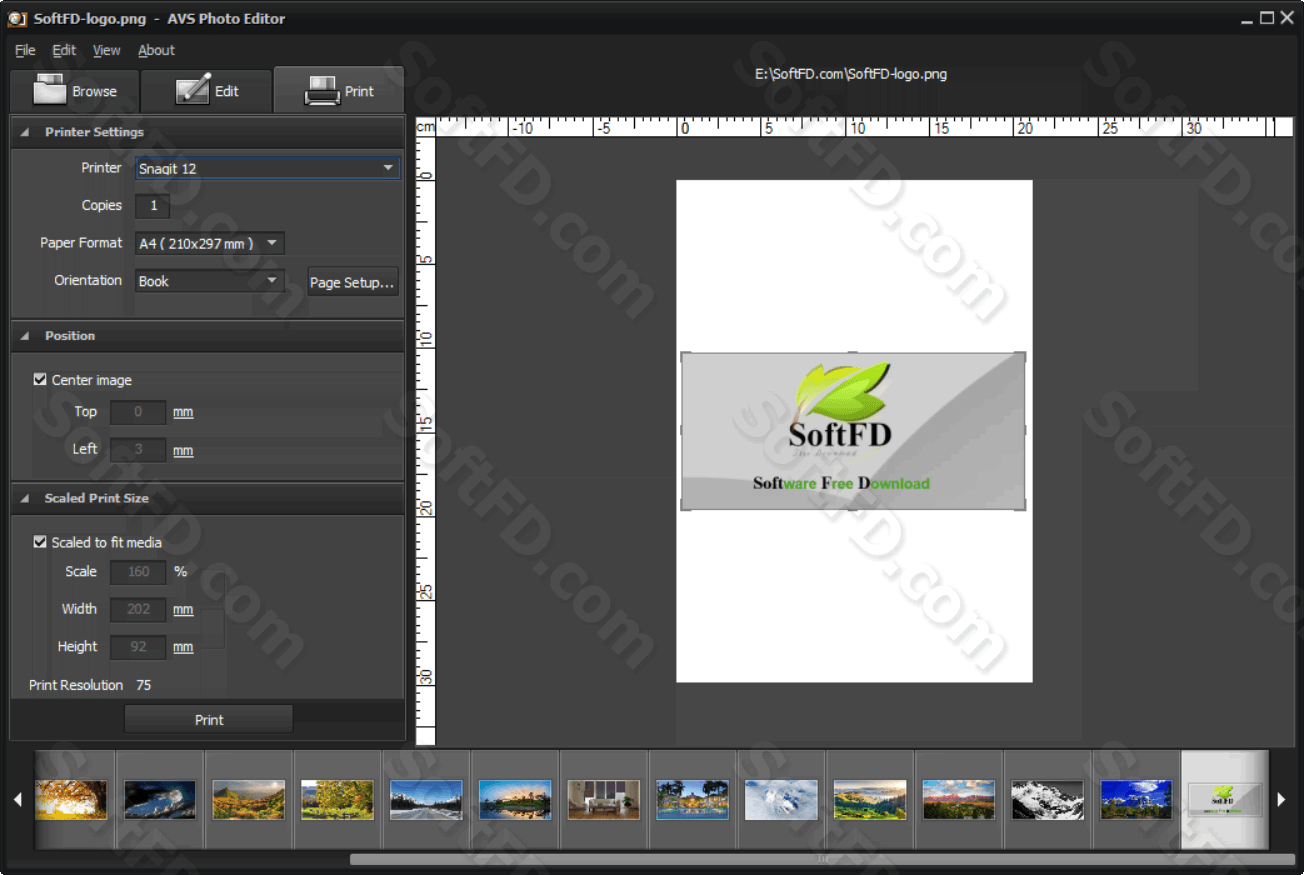Click the file path E:\SoftFD.com\SoftFD-logo.png
Image resolution: width=1304 pixels, height=875 pixels.
pyautogui.click(x=851, y=74)
